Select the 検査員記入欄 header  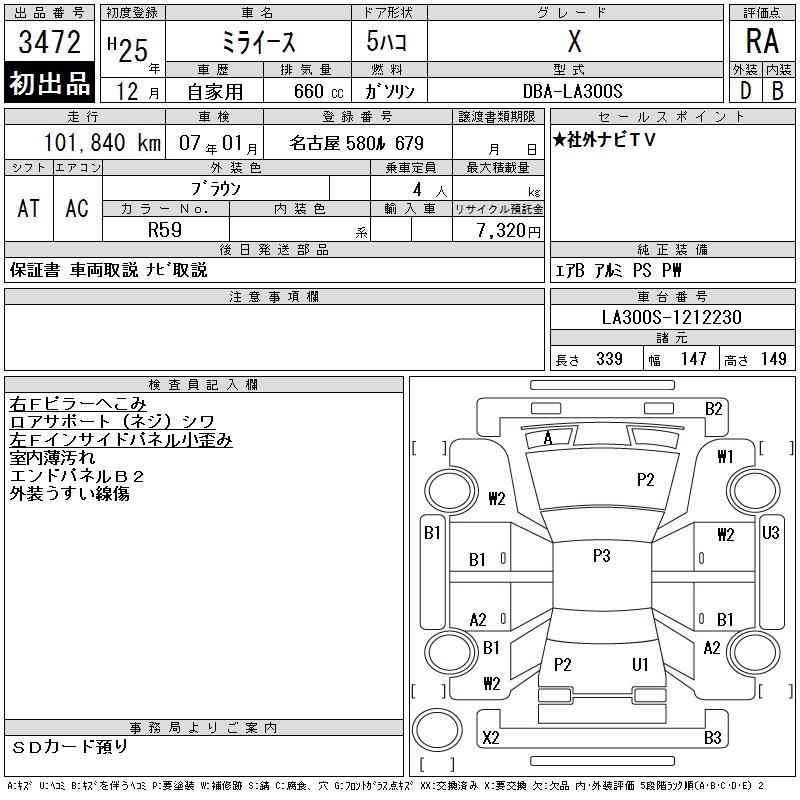pos(203,385)
